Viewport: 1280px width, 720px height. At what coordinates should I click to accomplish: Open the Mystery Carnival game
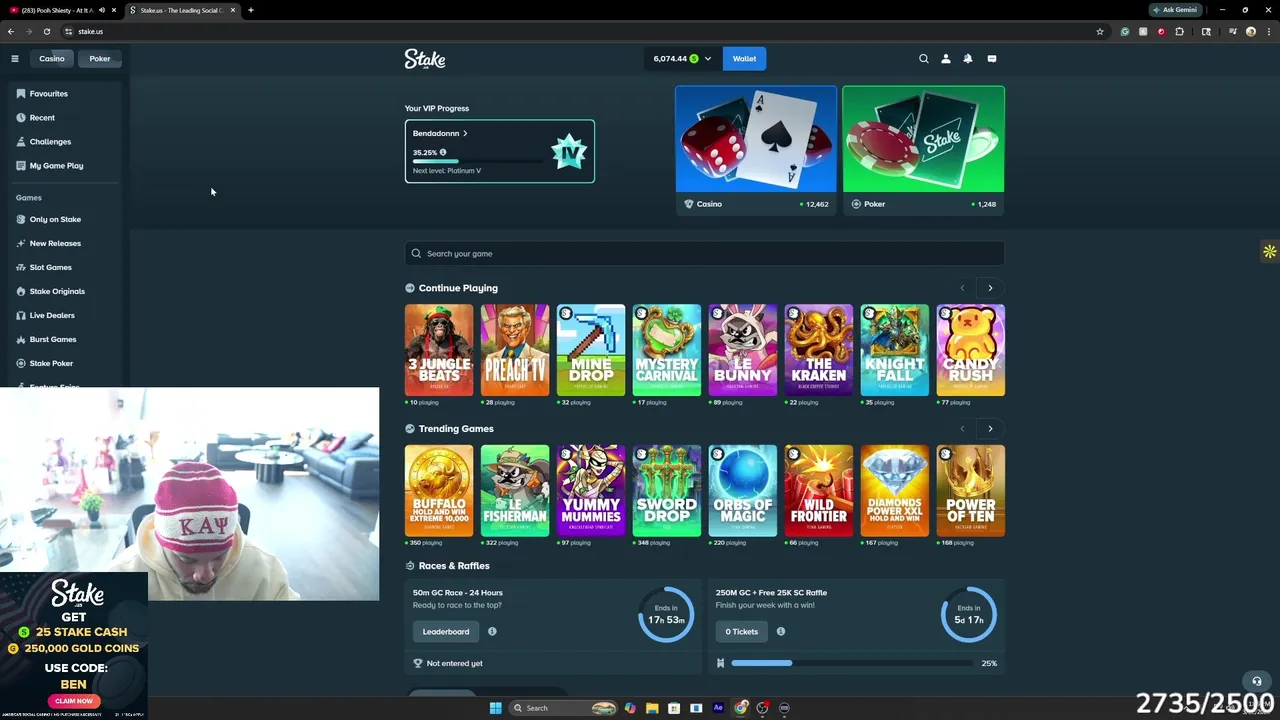[x=667, y=350]
